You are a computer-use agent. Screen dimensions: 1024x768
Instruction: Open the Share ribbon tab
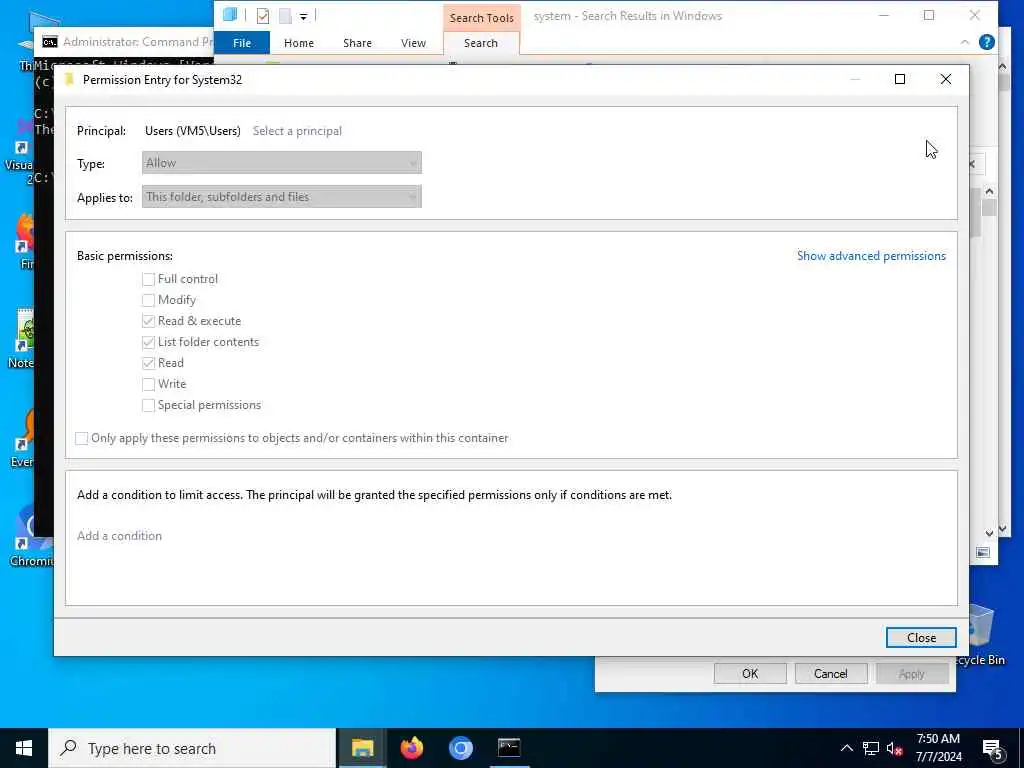click(x=357, y=43)
